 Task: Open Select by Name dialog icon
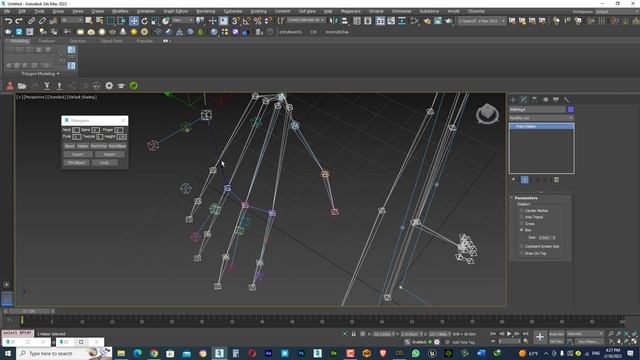(99, 21)
